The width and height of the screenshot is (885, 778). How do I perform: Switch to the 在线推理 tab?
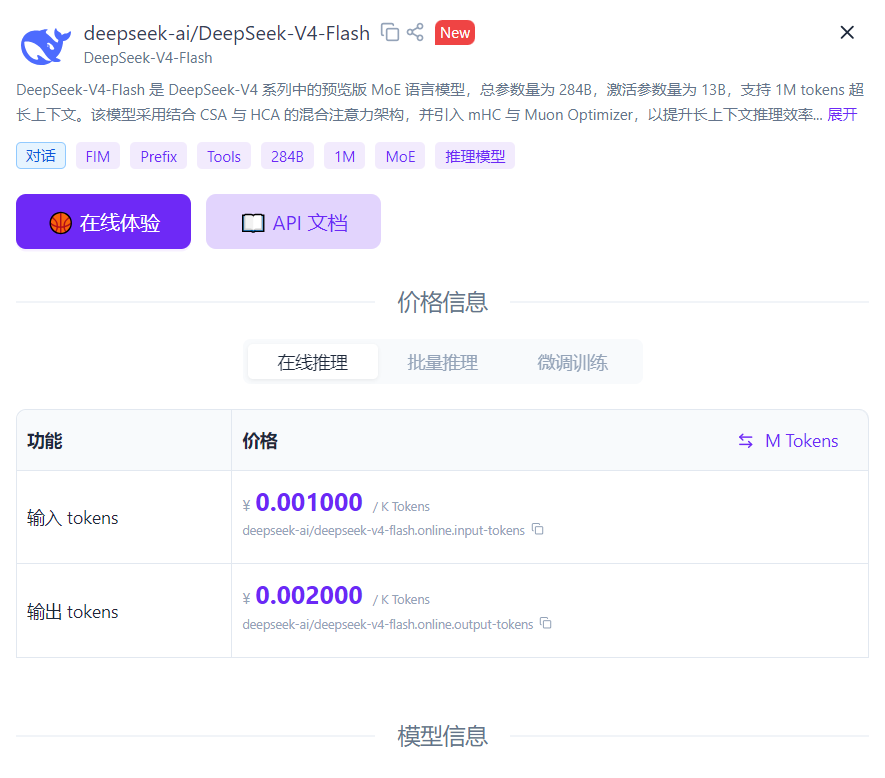313,362
